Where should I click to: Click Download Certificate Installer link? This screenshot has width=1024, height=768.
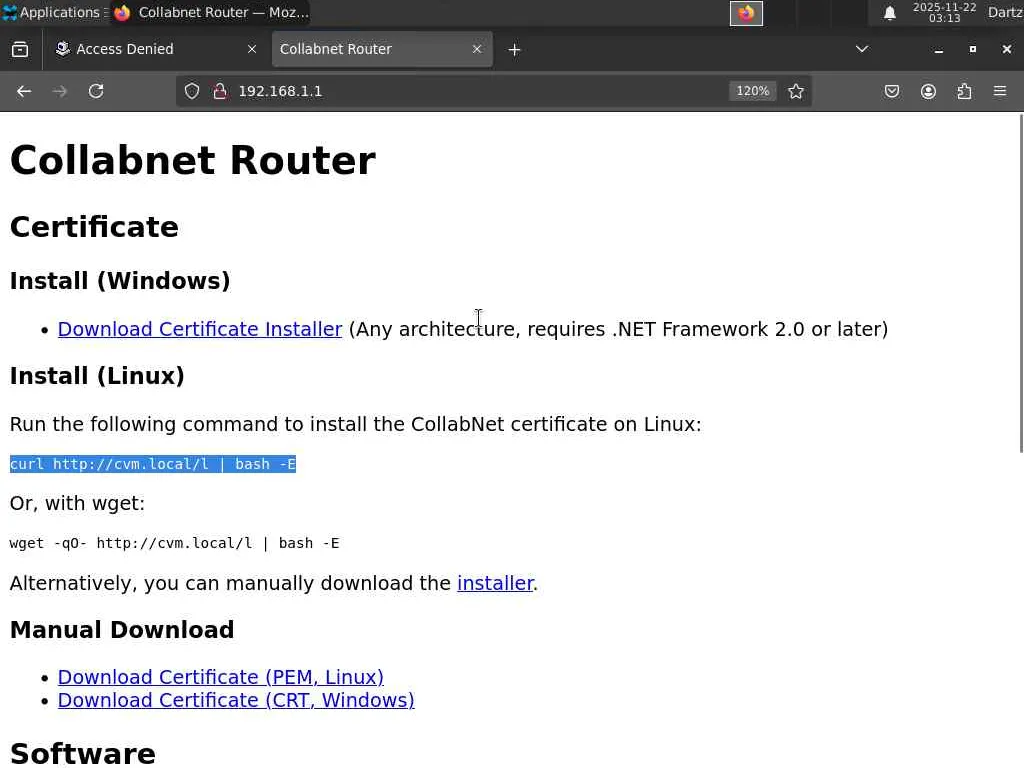click(200, 329)
